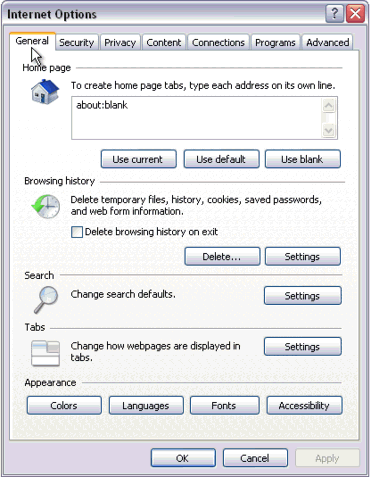The image size is (371, 477).
Task: Open Accessibility options
Action: coord(304,406)
